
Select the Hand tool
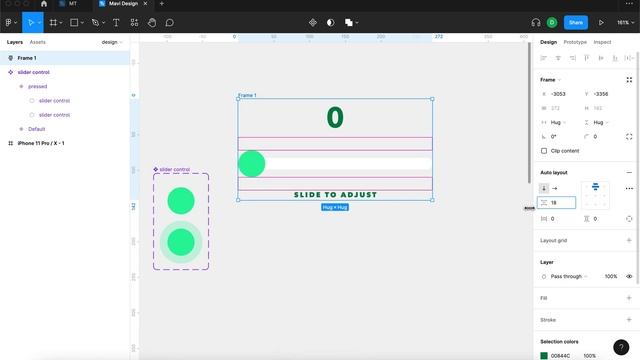tap(152, 23)
